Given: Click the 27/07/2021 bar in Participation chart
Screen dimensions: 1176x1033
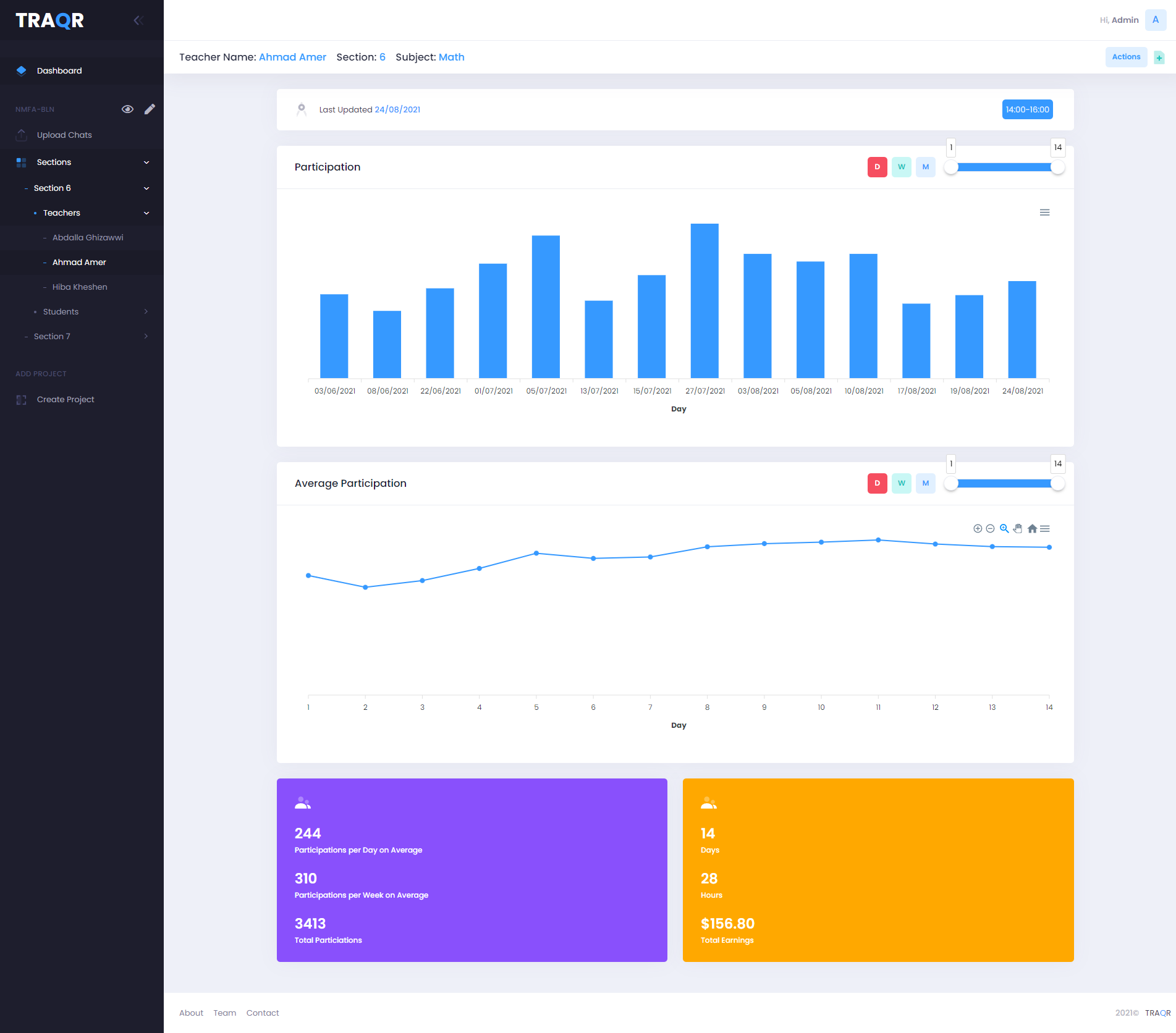Looking at the screenshot, I should [x=704, y=301].
